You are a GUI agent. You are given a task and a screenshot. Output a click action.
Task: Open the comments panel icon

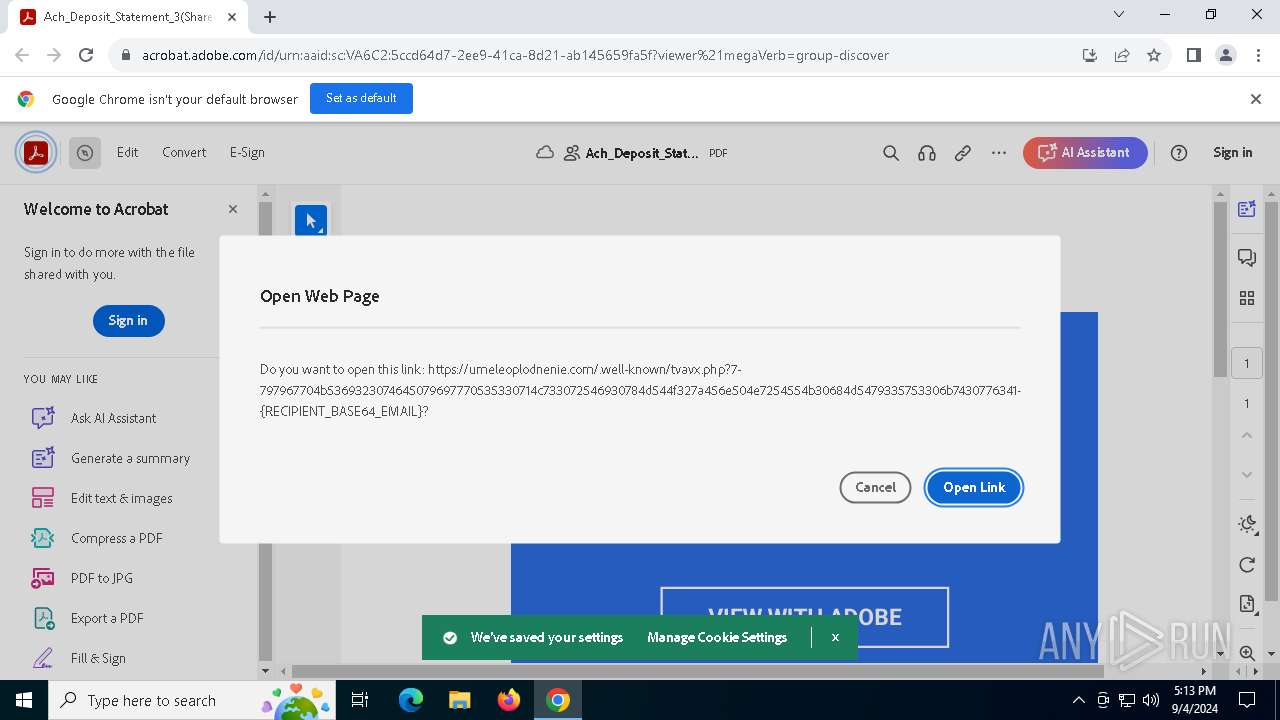[1247, 258]
